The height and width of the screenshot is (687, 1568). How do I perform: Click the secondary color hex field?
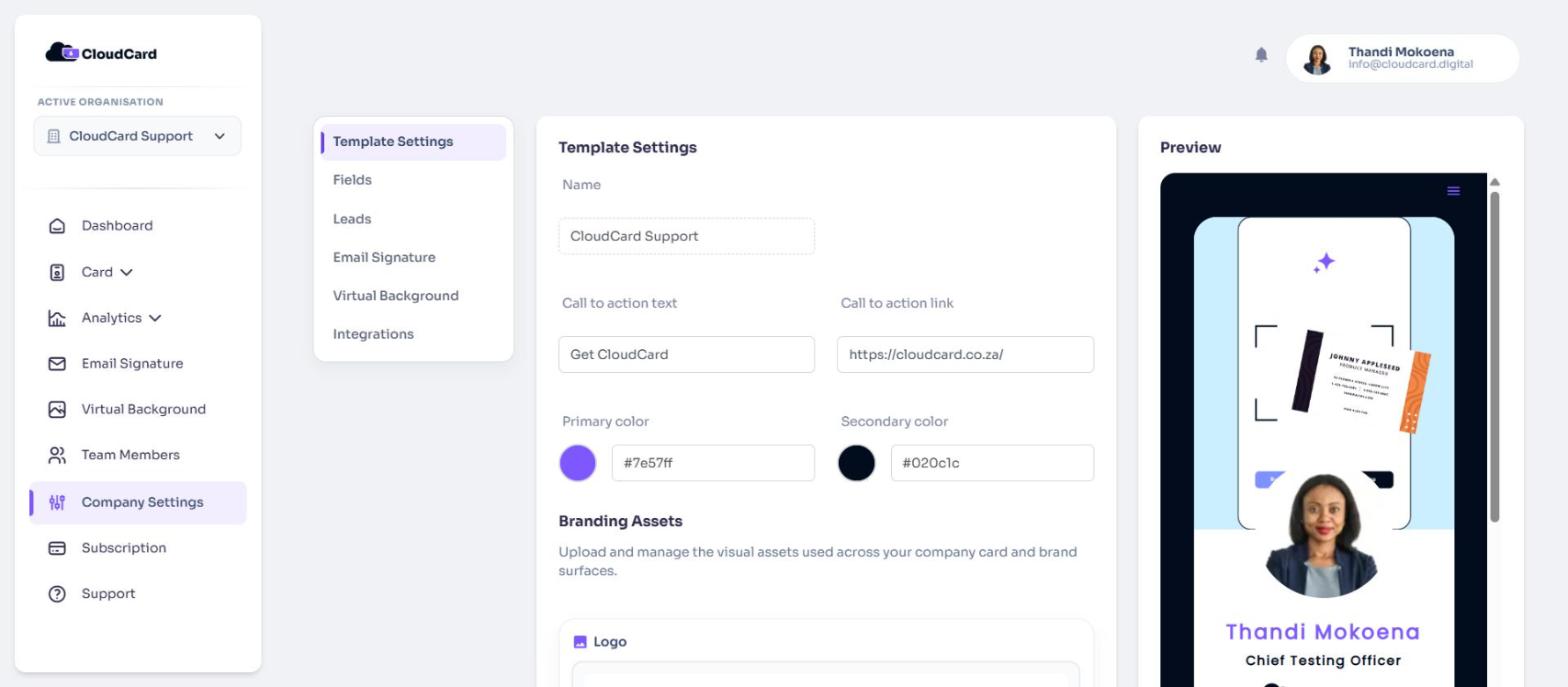[992, 463]
